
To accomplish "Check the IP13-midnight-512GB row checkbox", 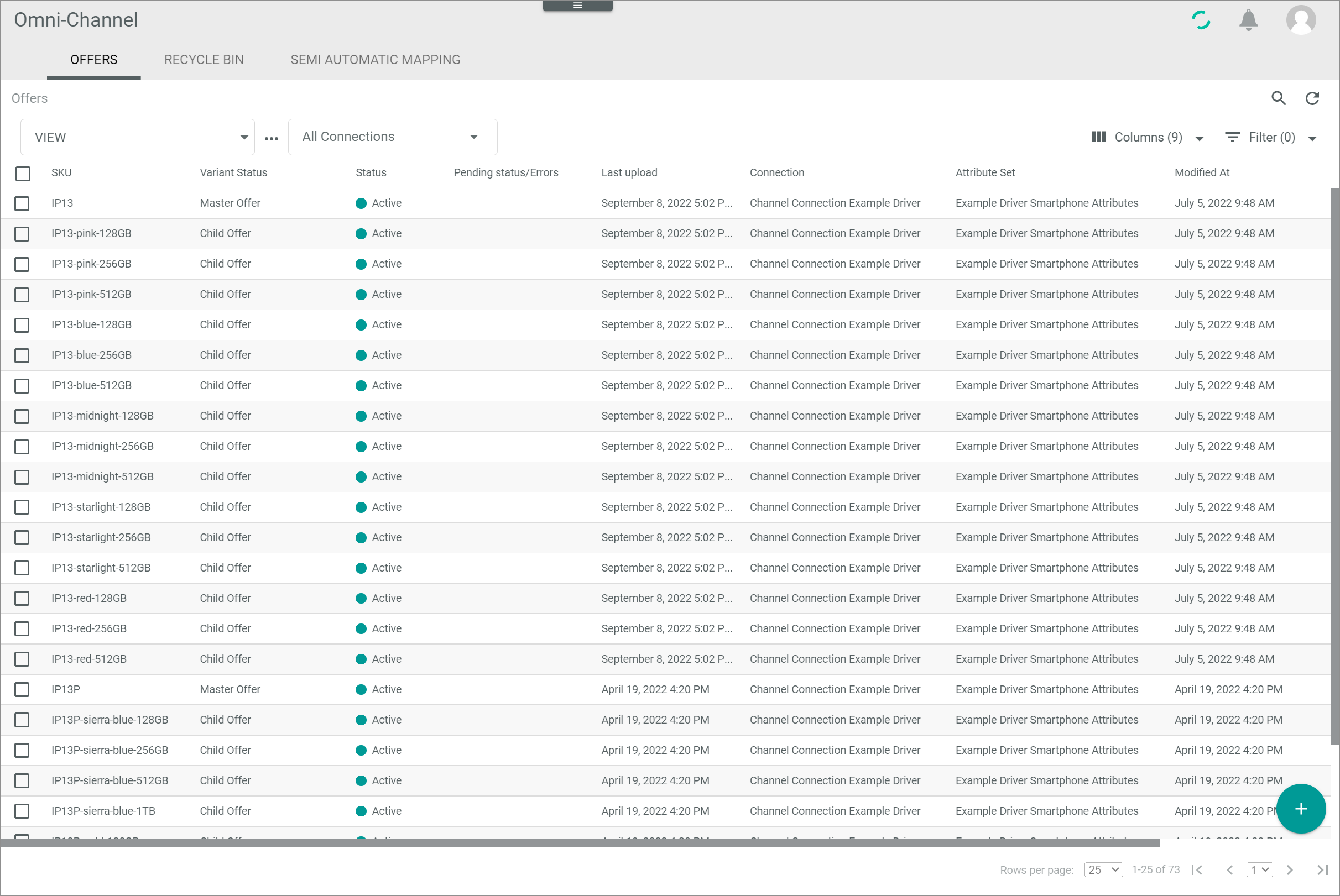I will (22, 477).
